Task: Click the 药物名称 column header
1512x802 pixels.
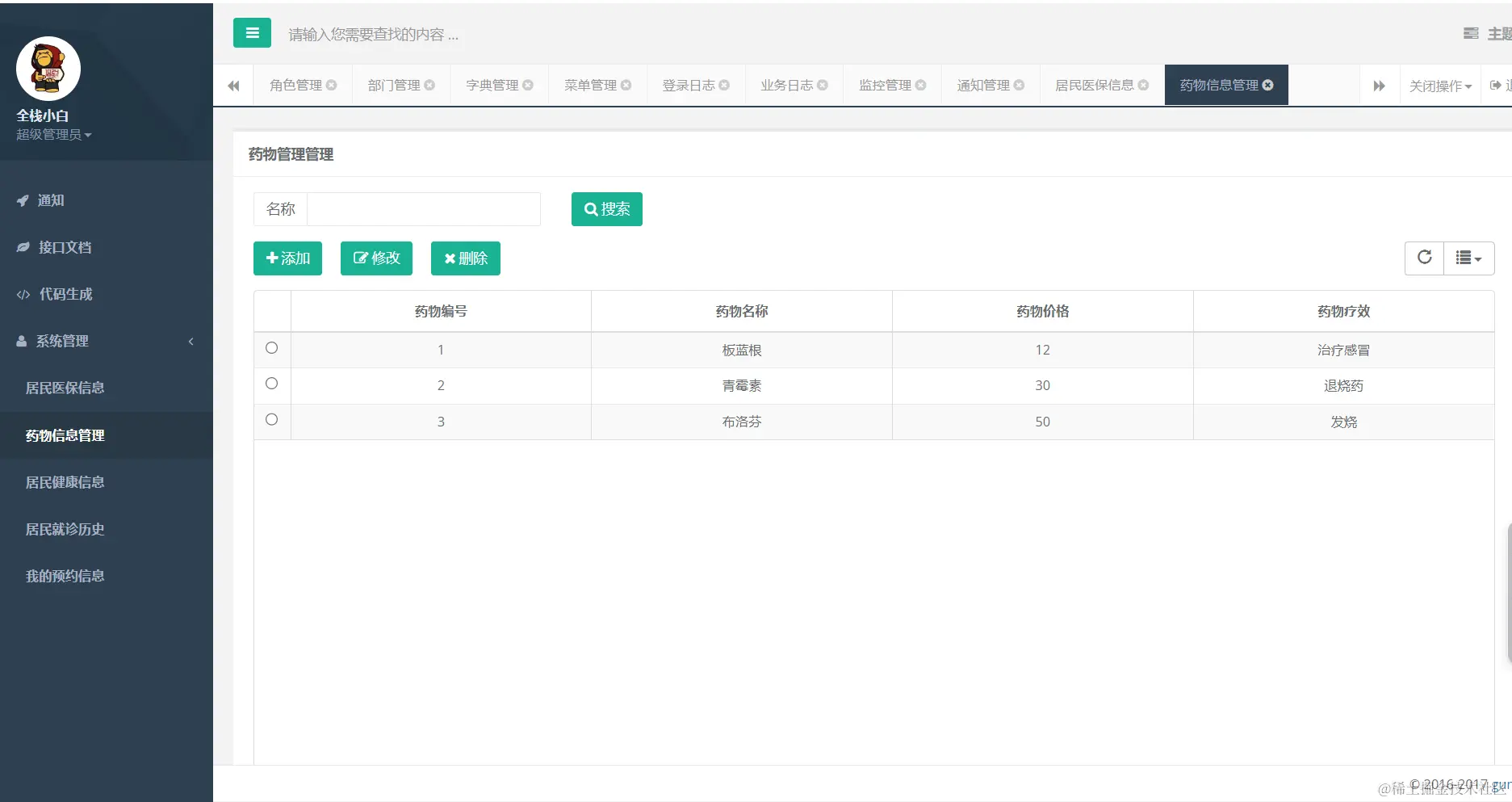Action: [x=742, y=311]
